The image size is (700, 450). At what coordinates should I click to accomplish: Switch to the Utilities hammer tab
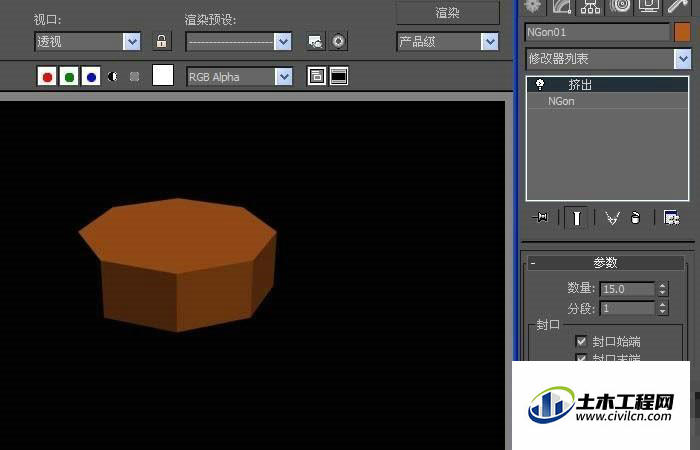click(x=678, y=6)
